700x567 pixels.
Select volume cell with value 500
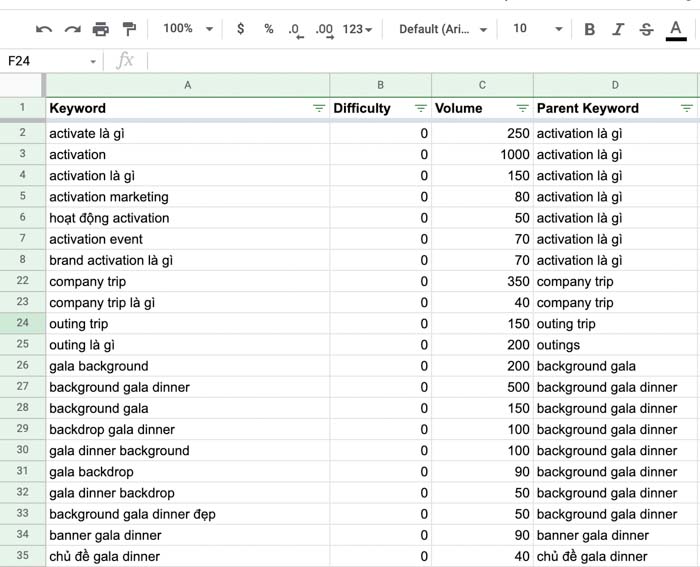click(x=482, y=387)
